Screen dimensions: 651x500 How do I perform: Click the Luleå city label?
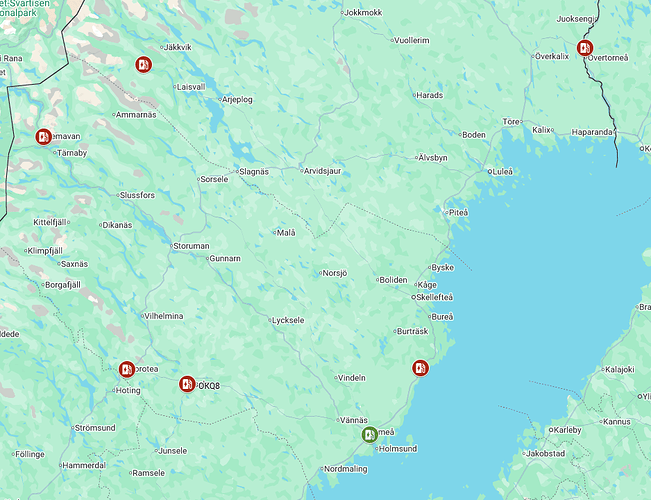[502, 172]
